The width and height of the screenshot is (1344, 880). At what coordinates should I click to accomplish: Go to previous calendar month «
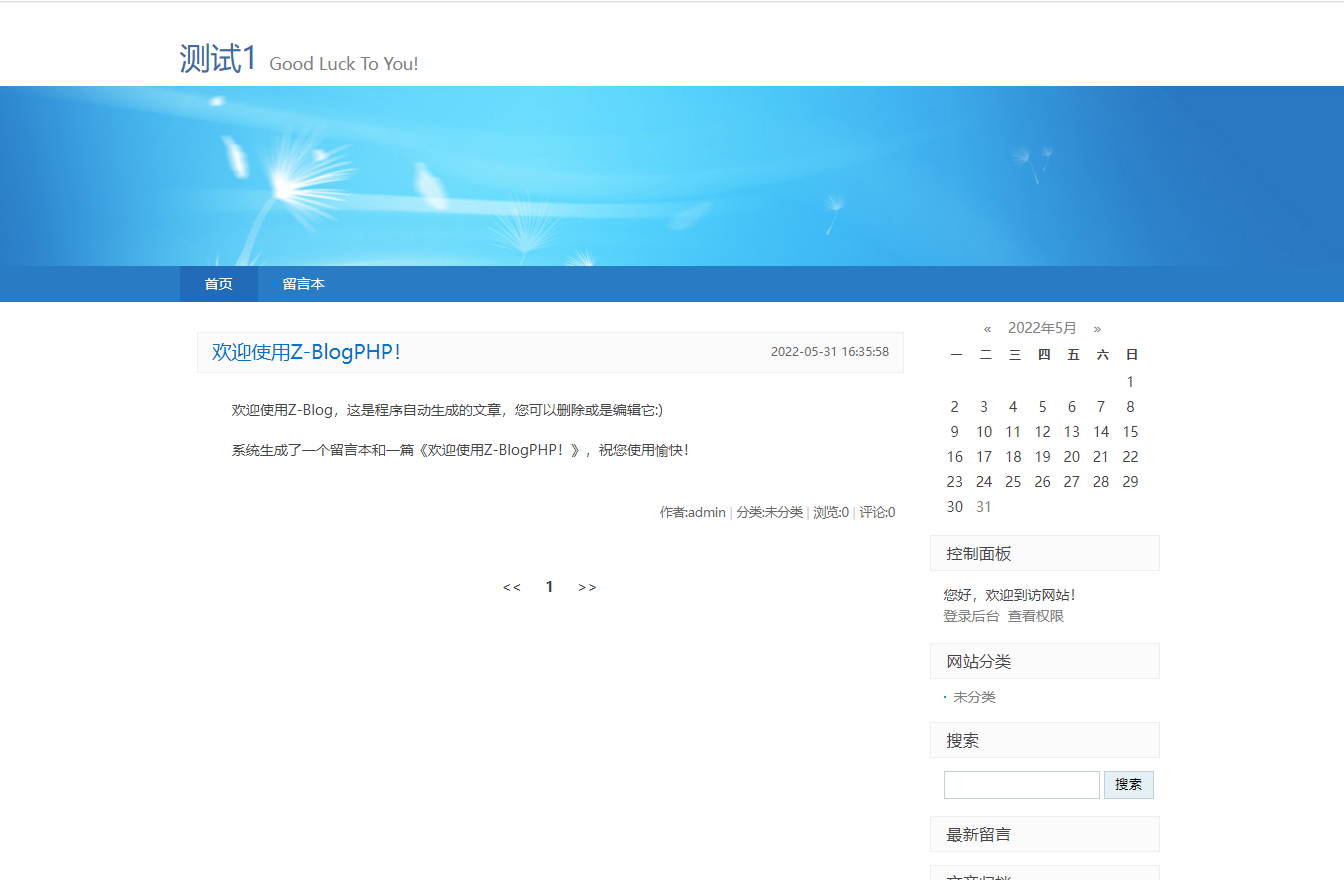point(987,328)
